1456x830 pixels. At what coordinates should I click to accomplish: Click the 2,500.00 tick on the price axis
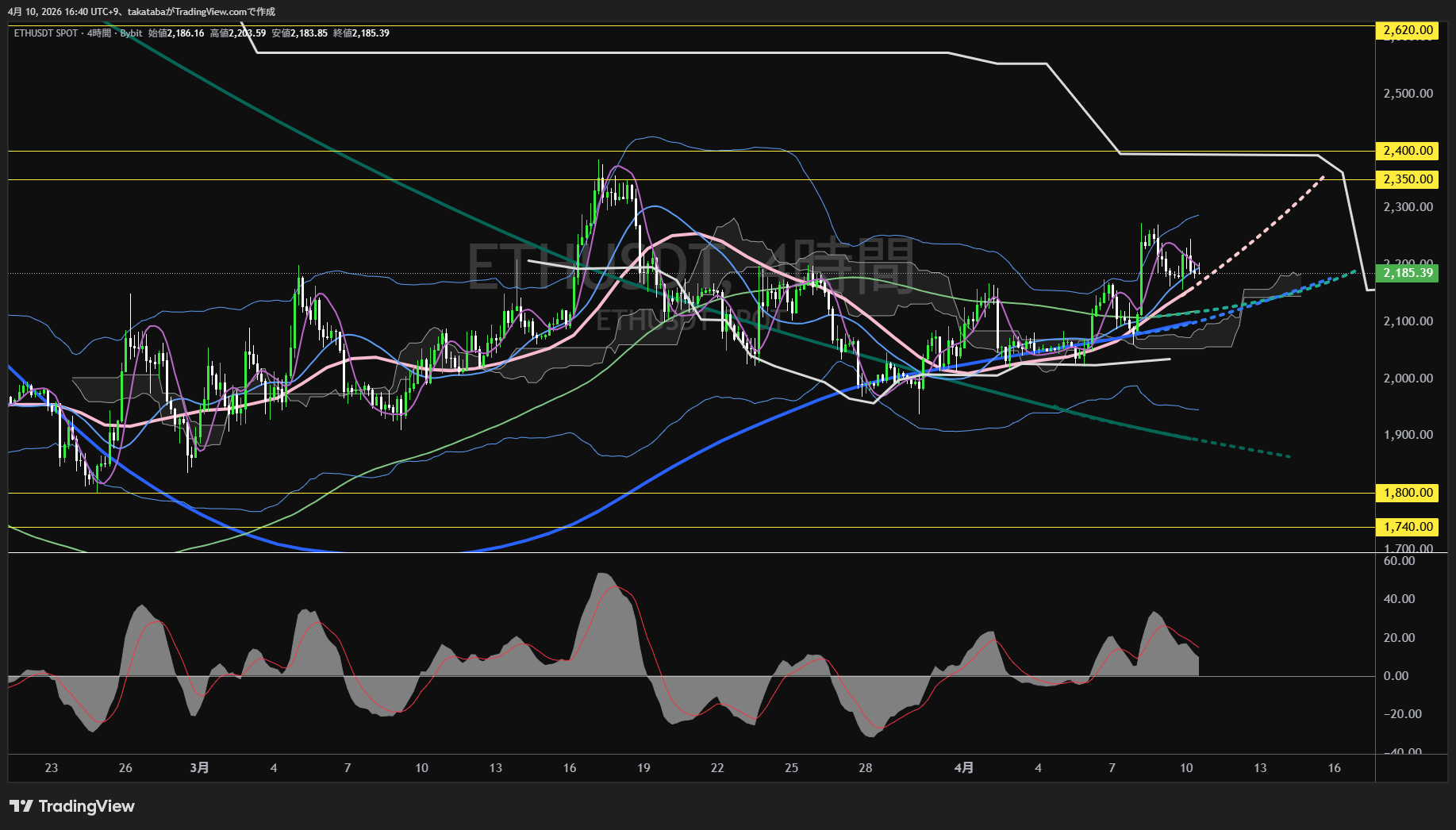[1408, 94]
